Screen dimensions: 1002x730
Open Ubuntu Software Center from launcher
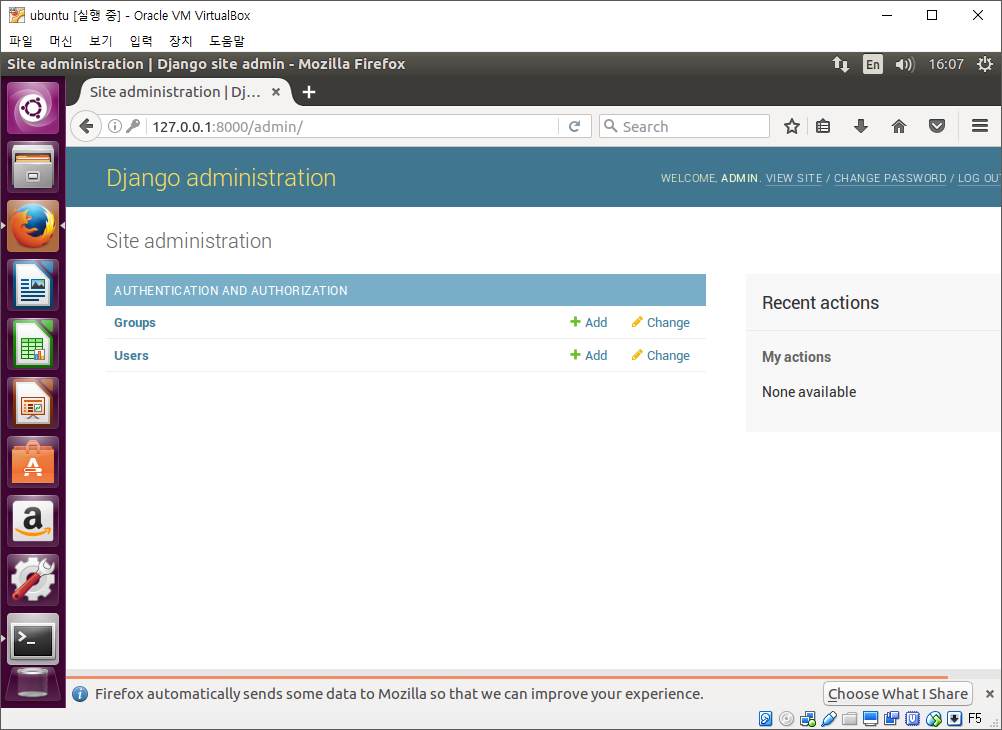point(33,462)
